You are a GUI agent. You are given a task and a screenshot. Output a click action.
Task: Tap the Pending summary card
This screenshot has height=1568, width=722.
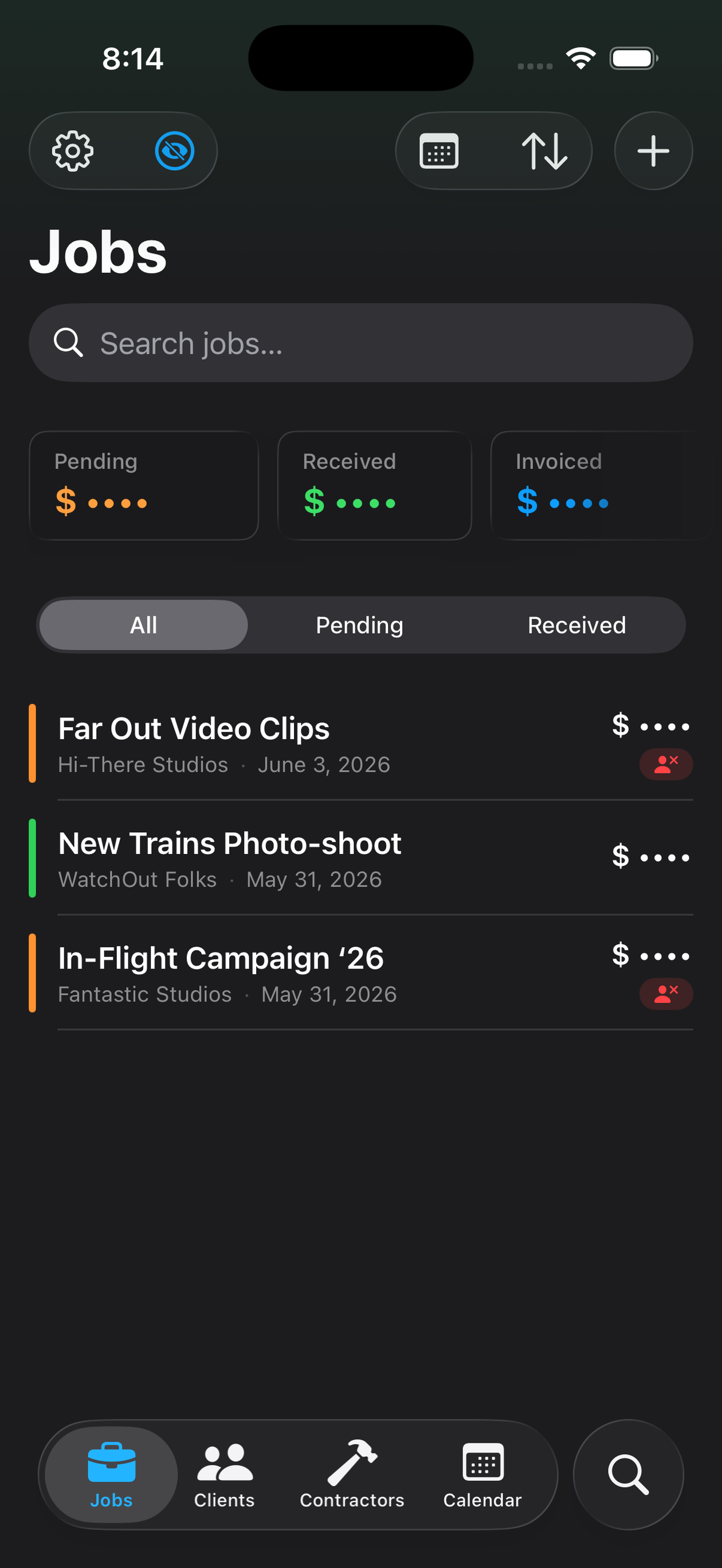[144, 485]
